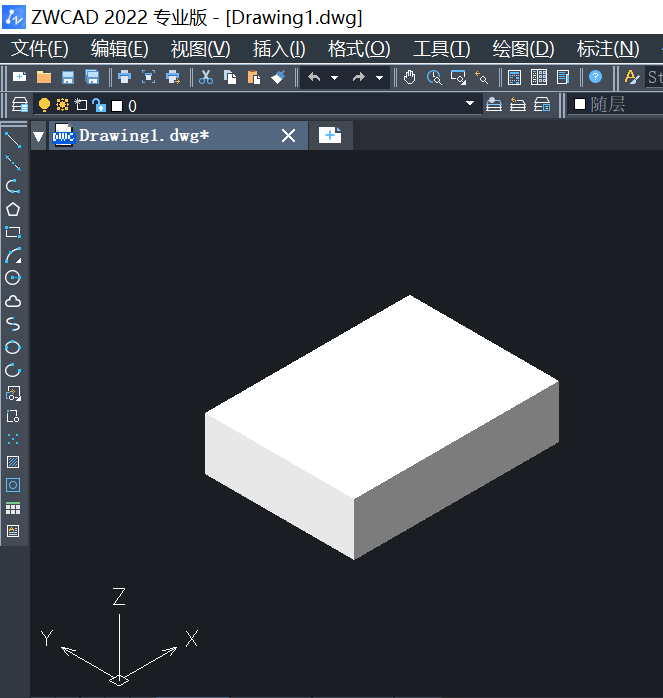
Task: Select the Construction line tool
Action: pos(13,163)
